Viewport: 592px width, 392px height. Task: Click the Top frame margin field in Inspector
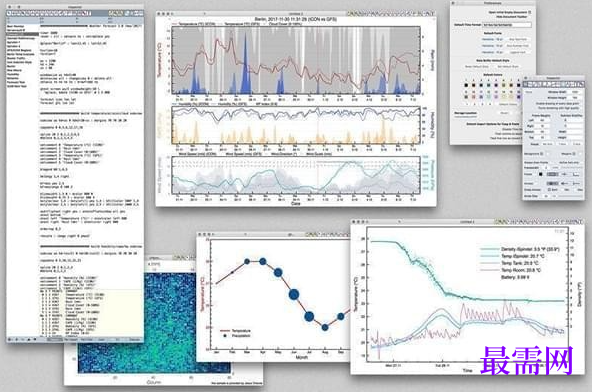click(x=542, y=137)
